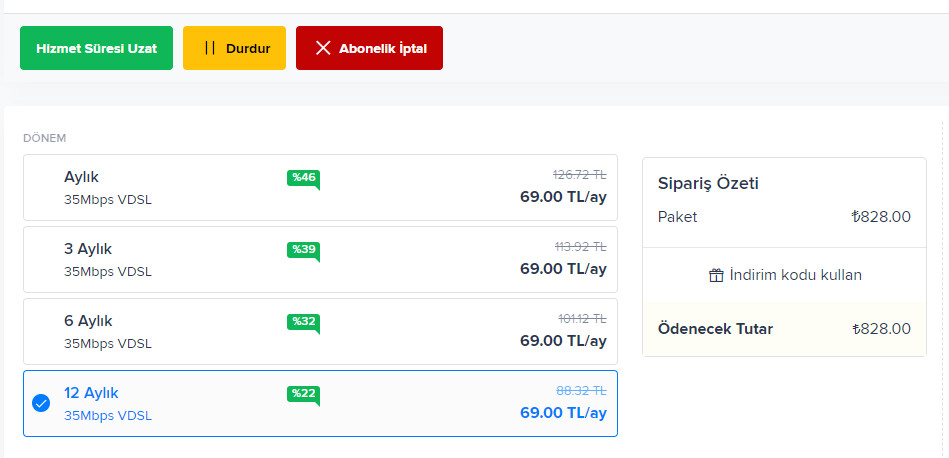Click the Paket ₺828.00 summary row
The width and height of the screenshot is (949, 458).
pyautogui.click(x=784, y=217)
